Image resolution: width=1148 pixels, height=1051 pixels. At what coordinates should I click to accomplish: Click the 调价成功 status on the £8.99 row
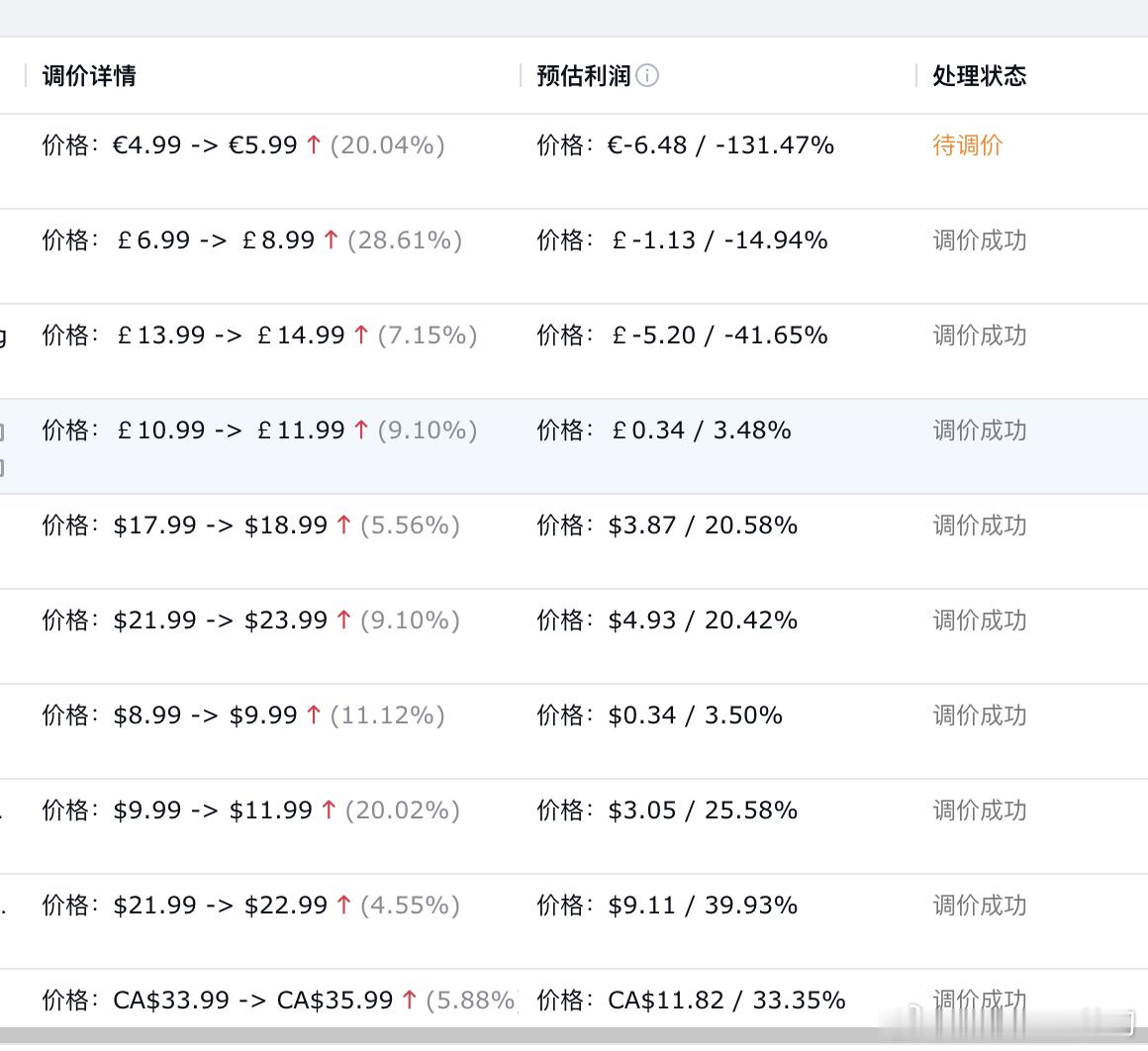pyautogui.click(x=979, y=239)
